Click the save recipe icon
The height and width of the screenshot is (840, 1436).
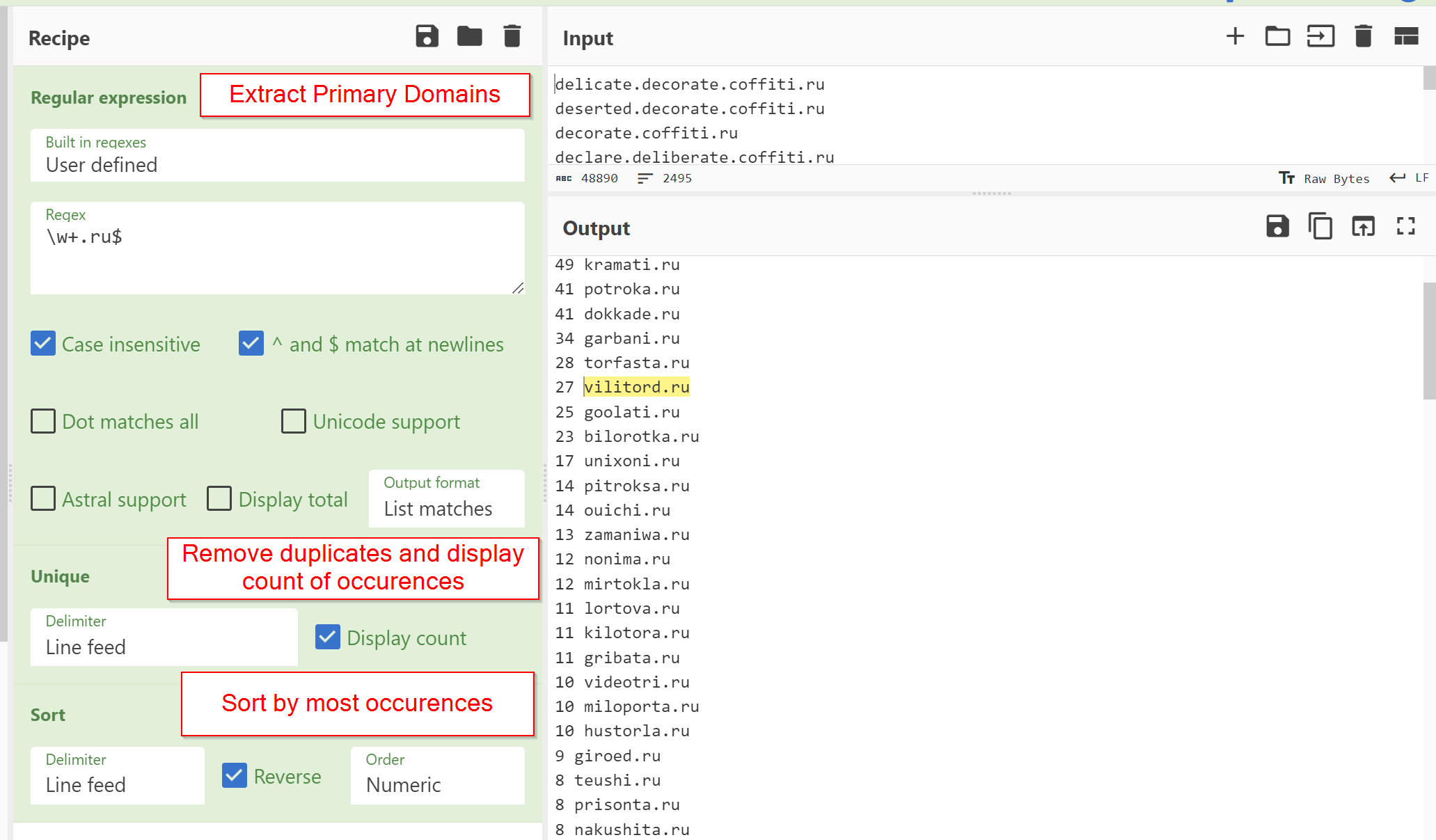(427, 37)
